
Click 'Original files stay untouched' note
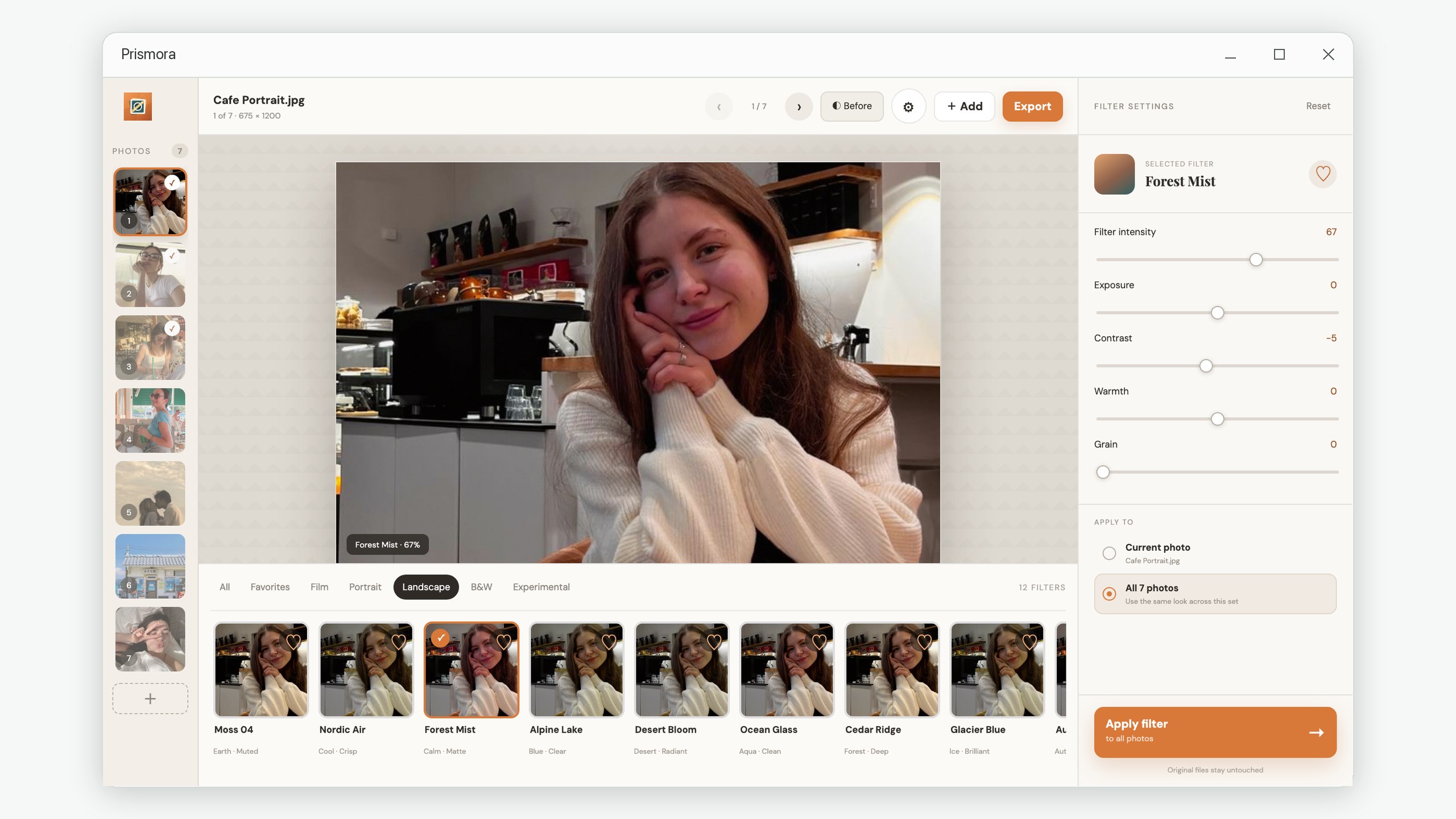click(1215, 770)
